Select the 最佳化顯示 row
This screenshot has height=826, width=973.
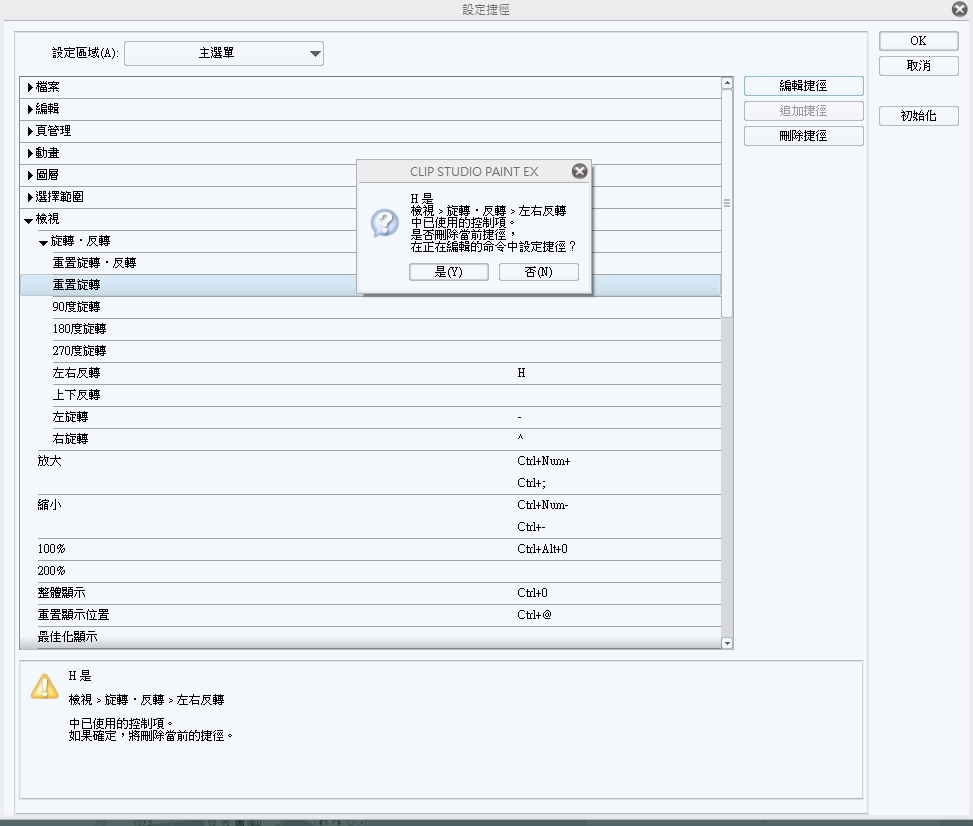tap(370, 637)
